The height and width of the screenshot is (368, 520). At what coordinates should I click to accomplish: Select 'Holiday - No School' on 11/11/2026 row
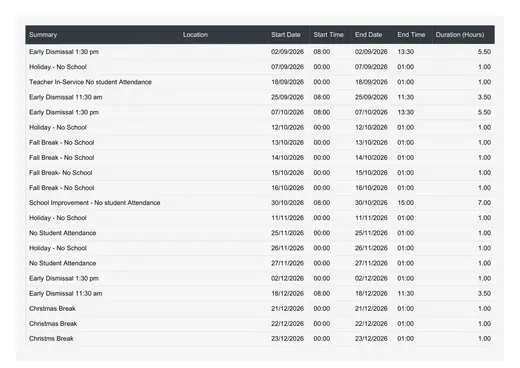(58, 218)
